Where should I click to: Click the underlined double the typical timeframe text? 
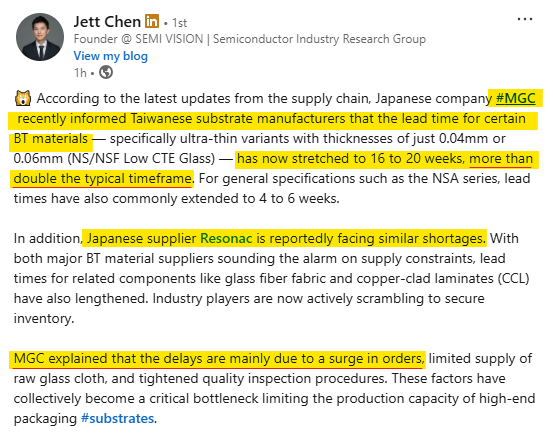pyautogui.click(x=102, y=178)
